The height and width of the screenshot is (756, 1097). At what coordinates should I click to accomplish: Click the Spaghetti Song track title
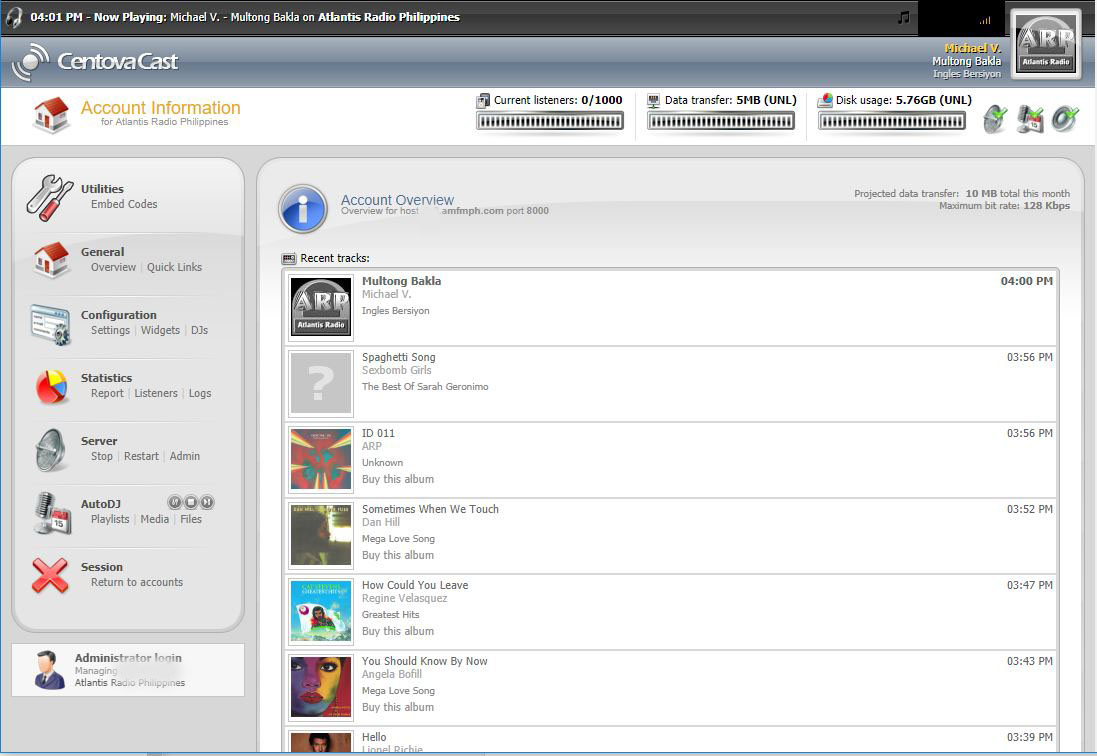click(x=399, y=357)
